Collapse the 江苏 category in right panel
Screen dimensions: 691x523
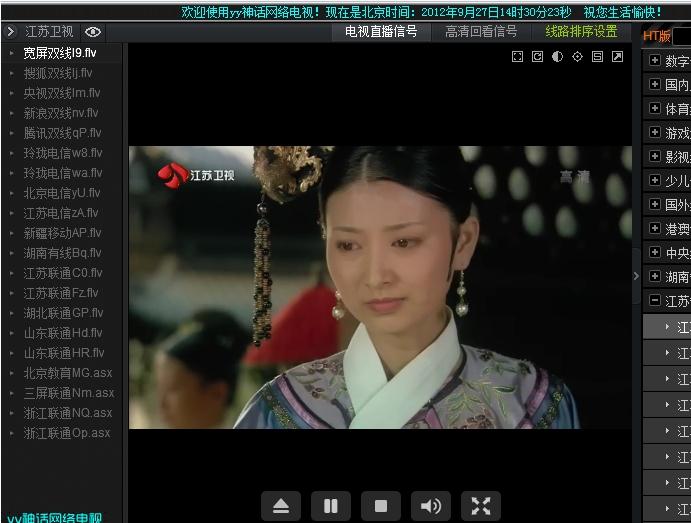(655, 301)
